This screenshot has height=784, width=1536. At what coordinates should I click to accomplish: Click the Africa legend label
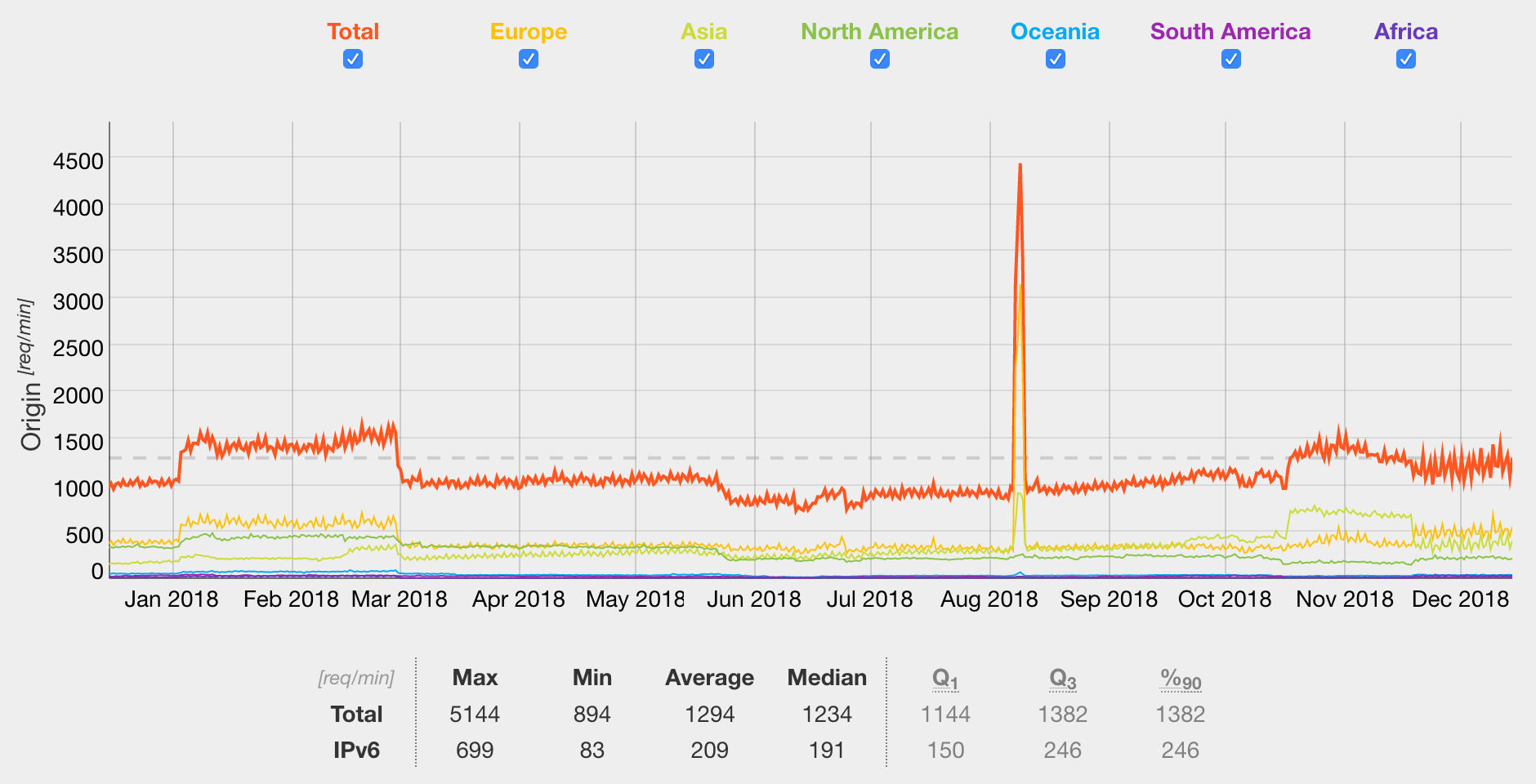pyautogui.click(x=1406, y=32)
